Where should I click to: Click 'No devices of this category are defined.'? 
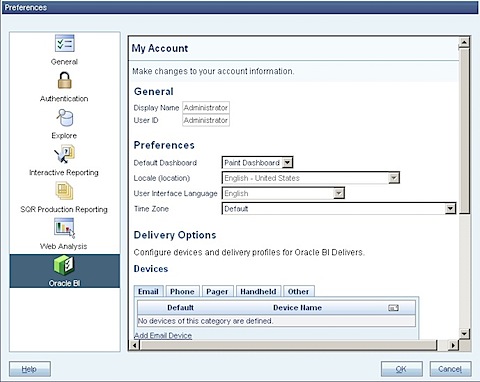point(205,321)
